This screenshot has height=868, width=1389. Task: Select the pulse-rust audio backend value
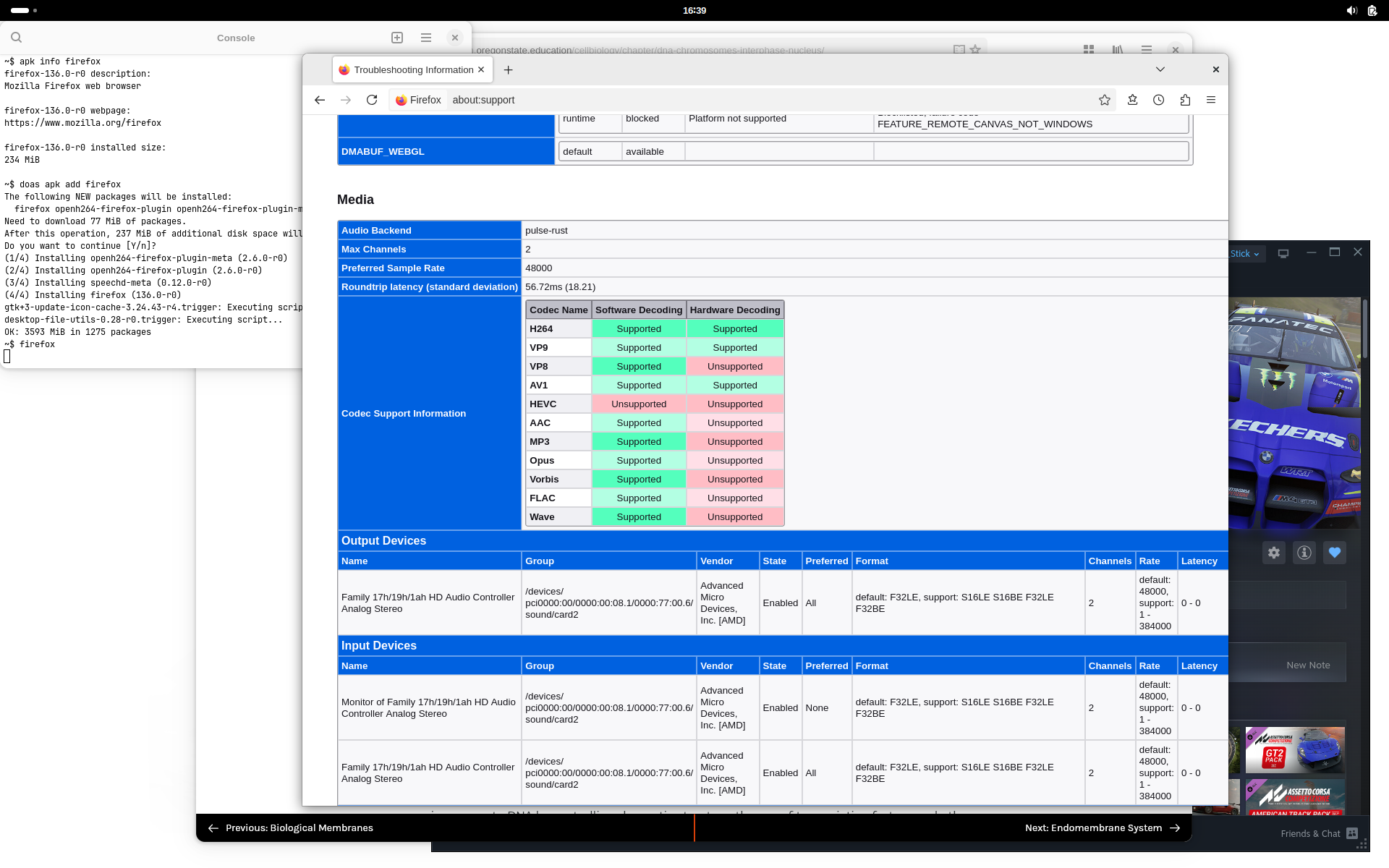546,231
